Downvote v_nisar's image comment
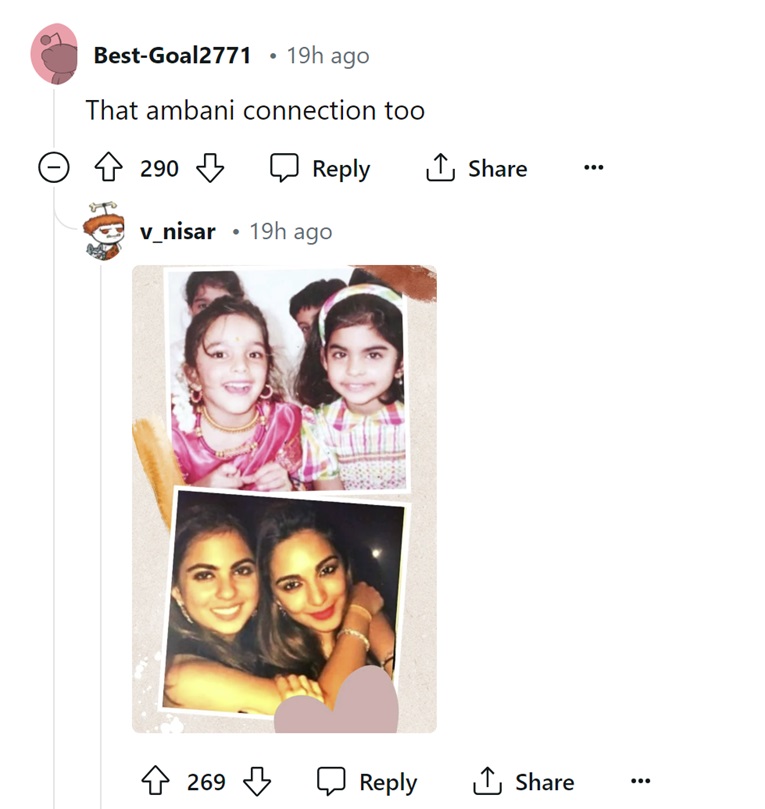The width and height of the screenshot is (765, 809). (x=257, y=782)
